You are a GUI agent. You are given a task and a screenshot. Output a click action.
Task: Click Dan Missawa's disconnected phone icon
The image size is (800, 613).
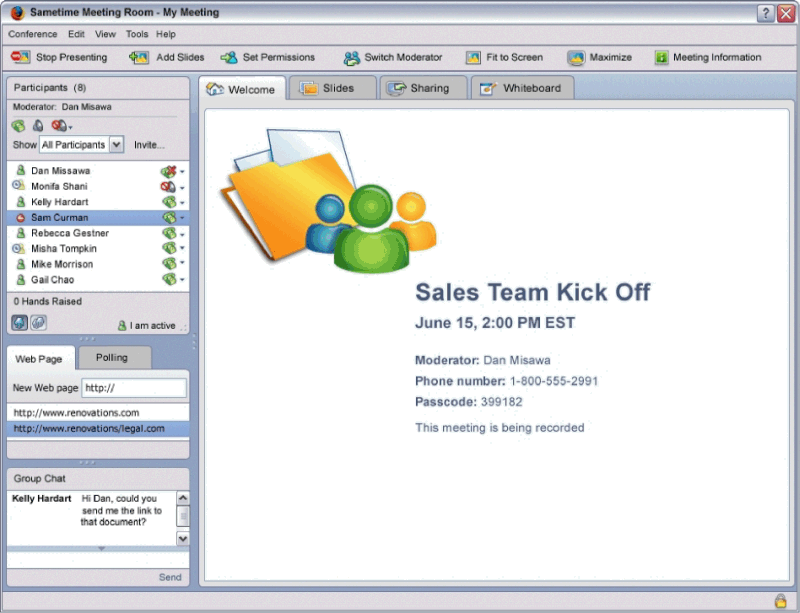point(168,171)
